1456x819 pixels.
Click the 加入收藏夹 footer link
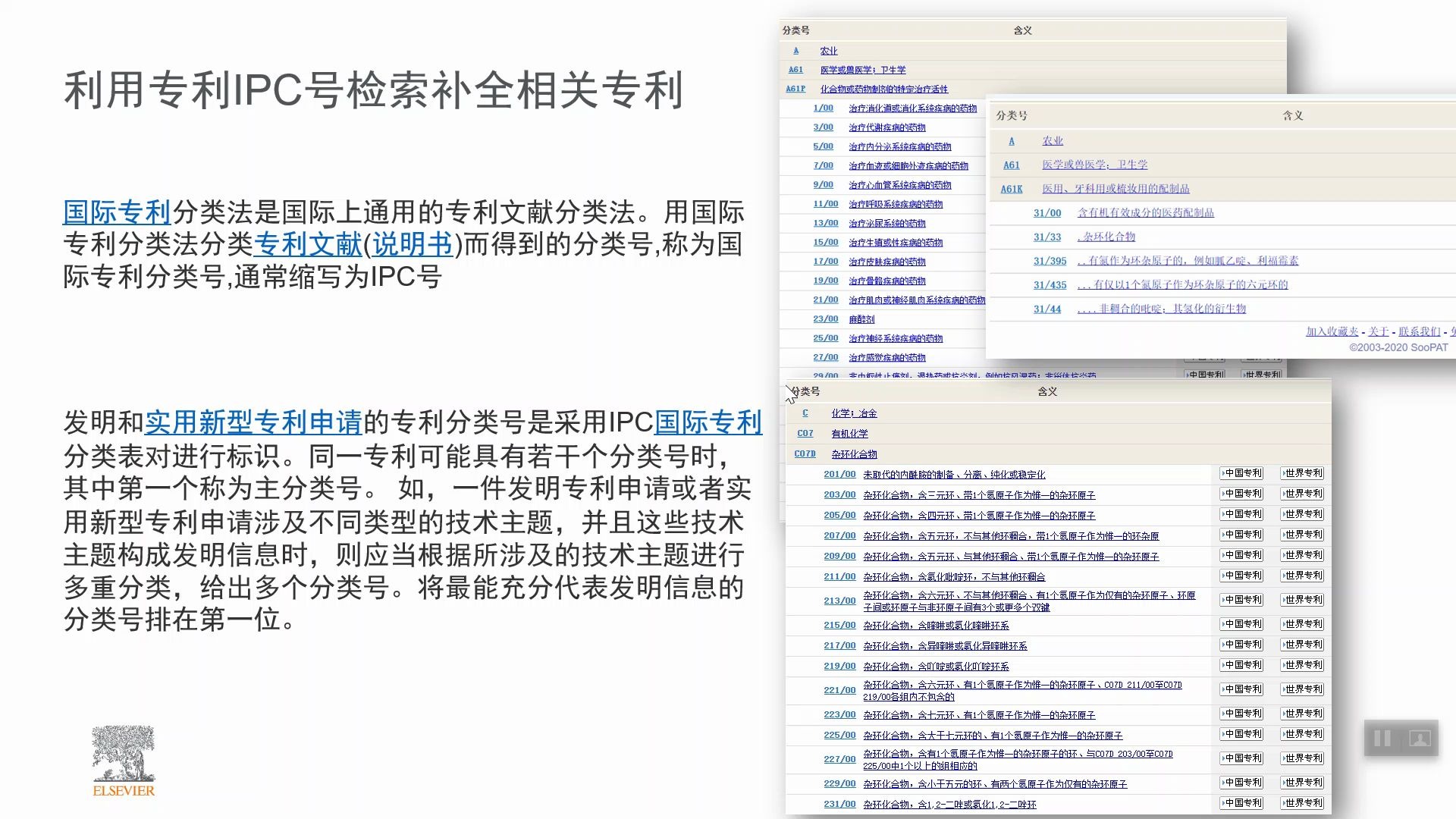[x=1332, y=331]
